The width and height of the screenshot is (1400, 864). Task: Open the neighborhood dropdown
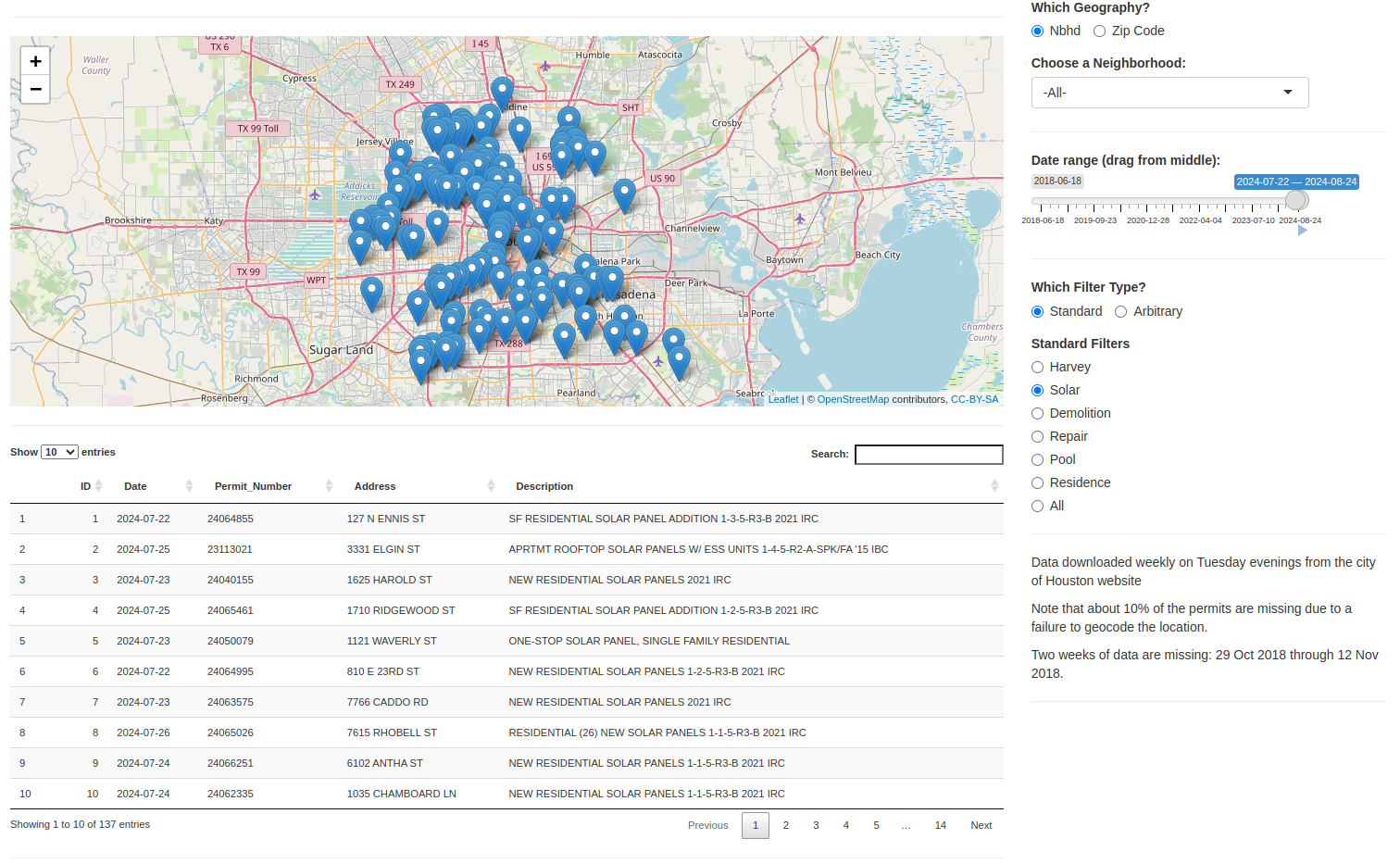(x=1169, y=93)
